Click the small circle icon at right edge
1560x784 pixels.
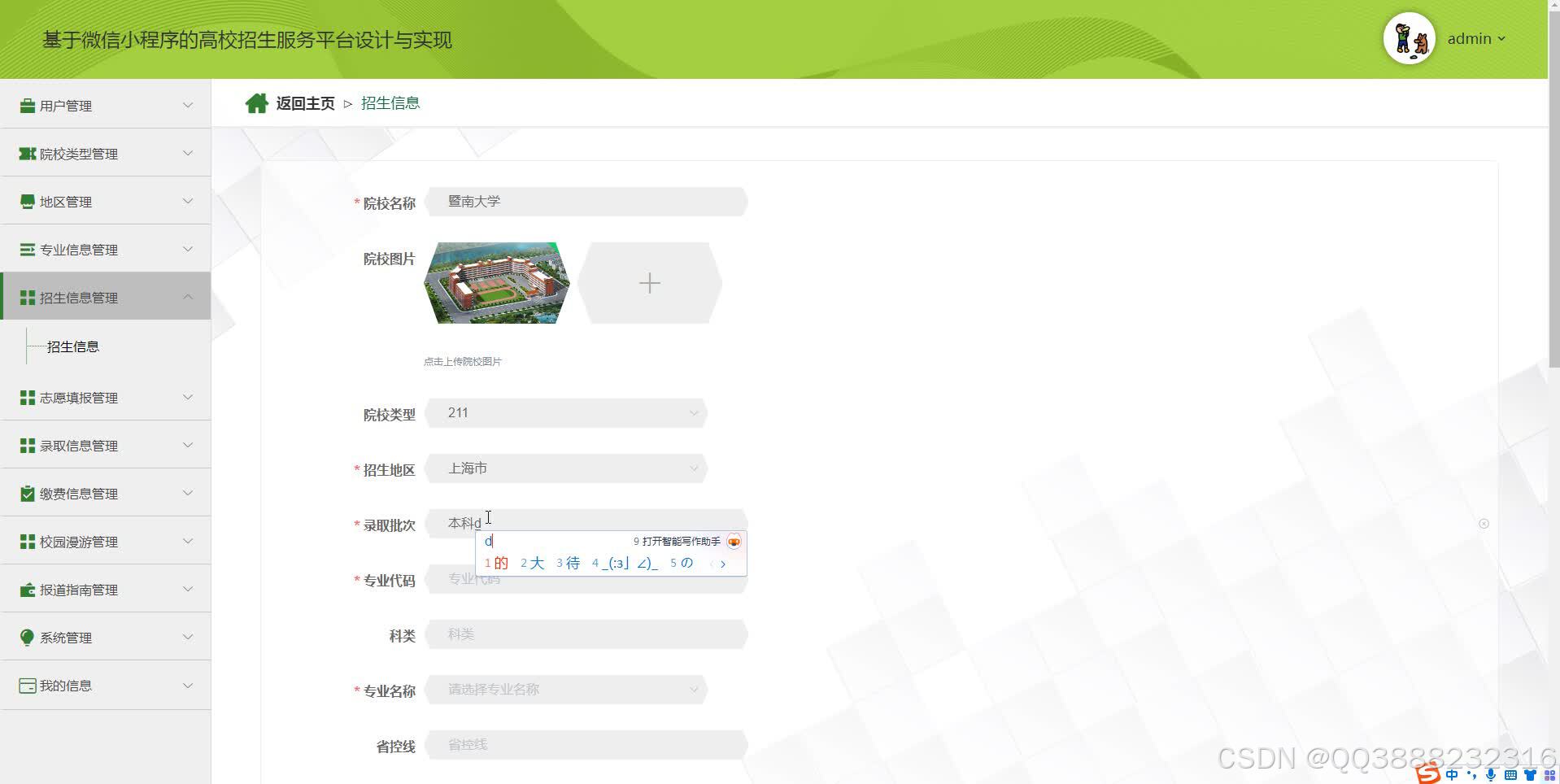pyautogui.click(x=1484, y=524)
